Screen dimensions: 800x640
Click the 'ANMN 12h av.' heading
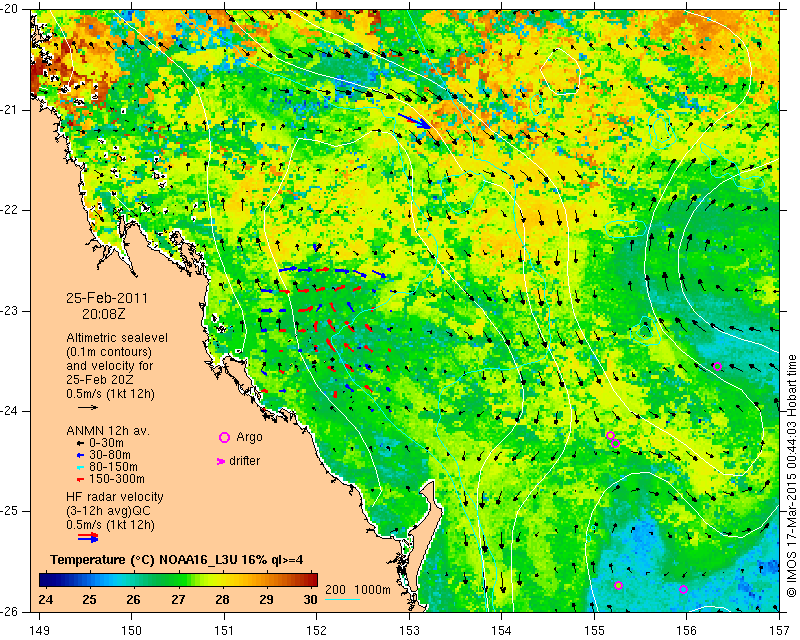(x=108, y=431)
